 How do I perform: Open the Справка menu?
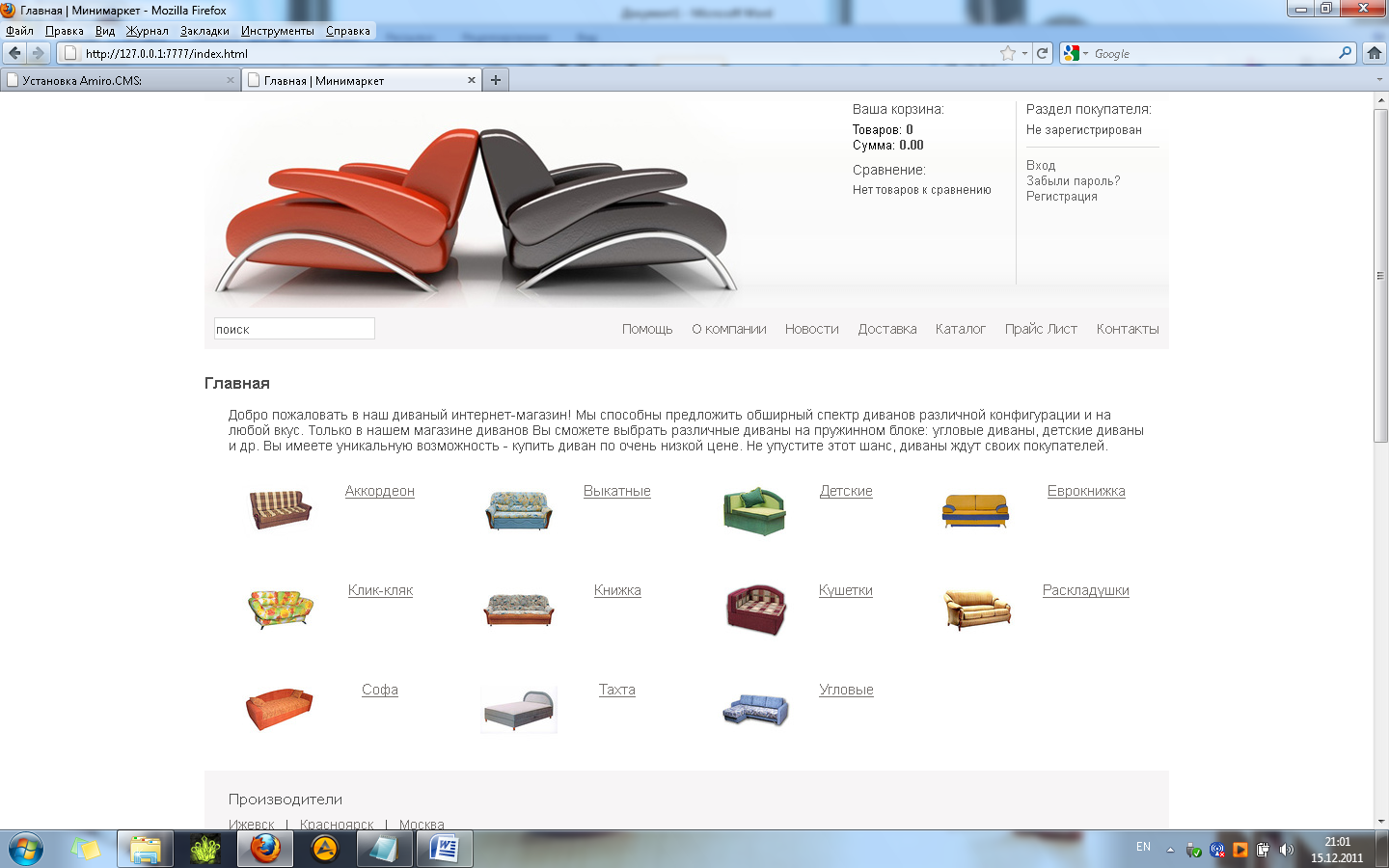(348, 31)
